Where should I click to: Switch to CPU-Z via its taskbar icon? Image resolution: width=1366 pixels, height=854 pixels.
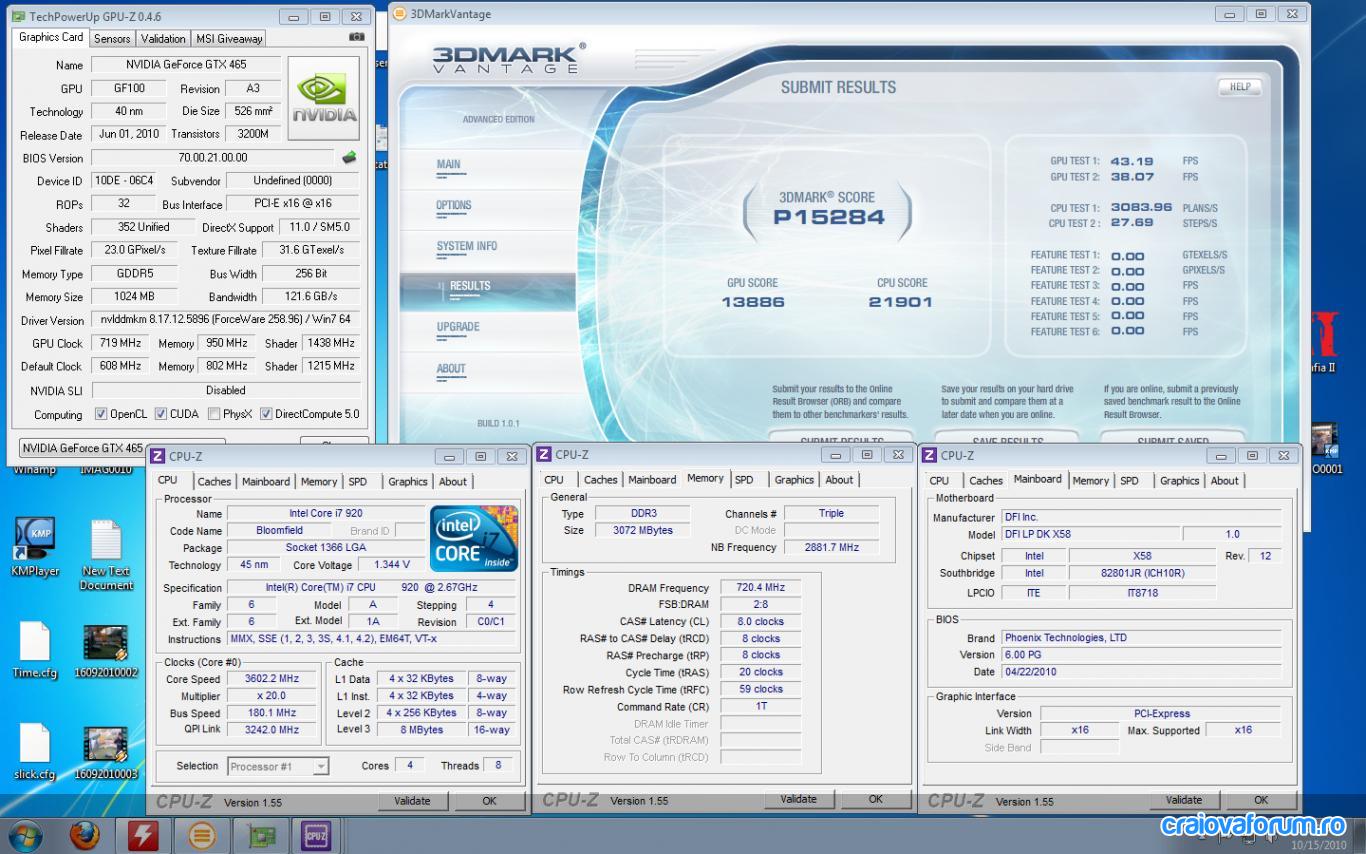[x=318, y=835]
